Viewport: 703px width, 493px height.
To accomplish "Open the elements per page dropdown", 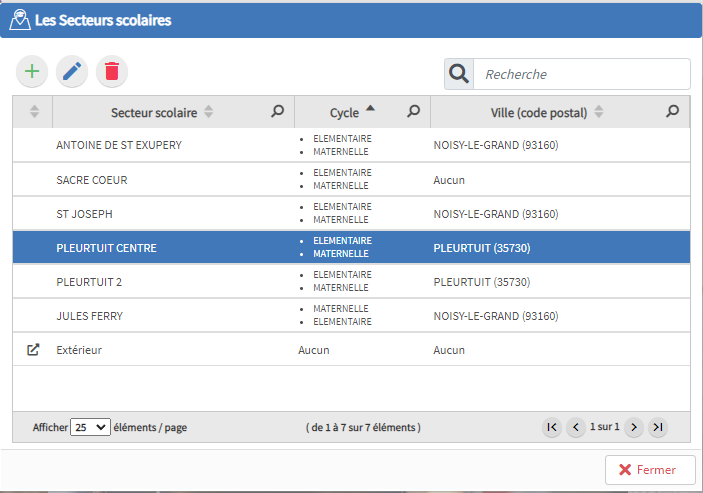I will tap(90, 427).
